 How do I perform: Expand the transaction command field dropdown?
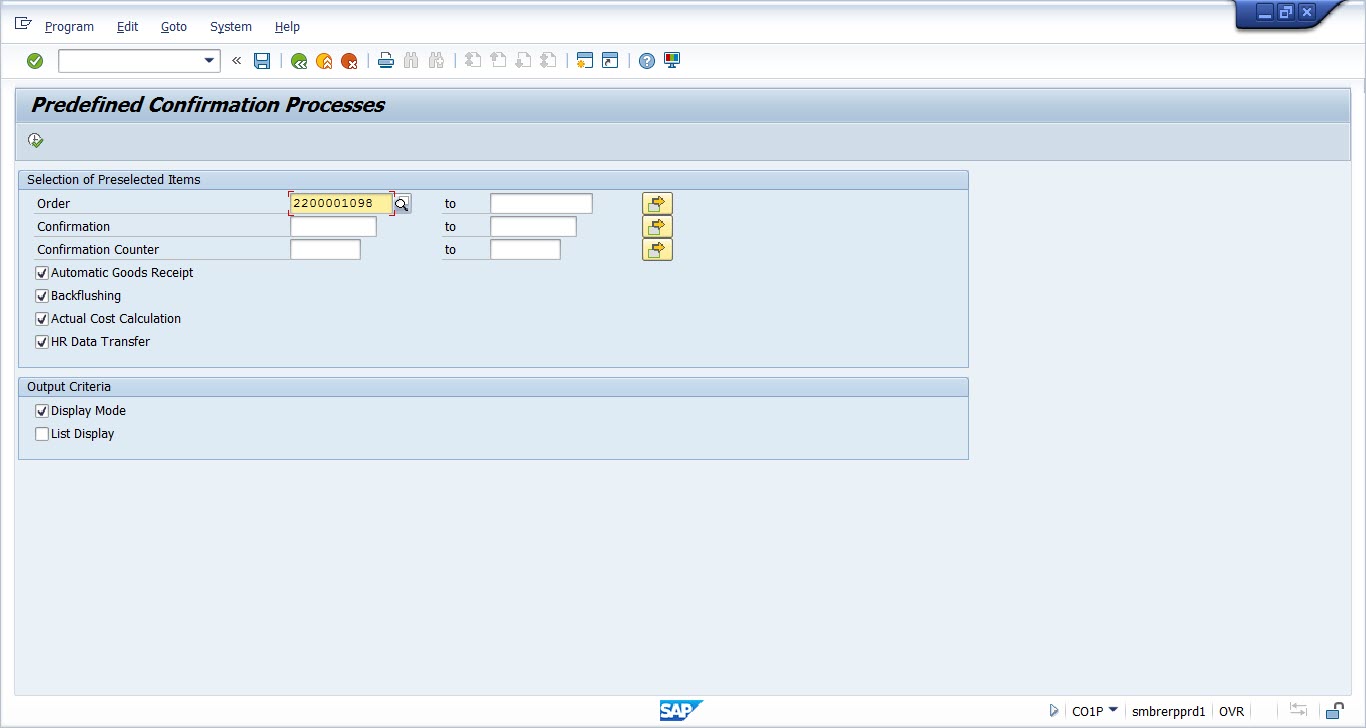point(209,61)
